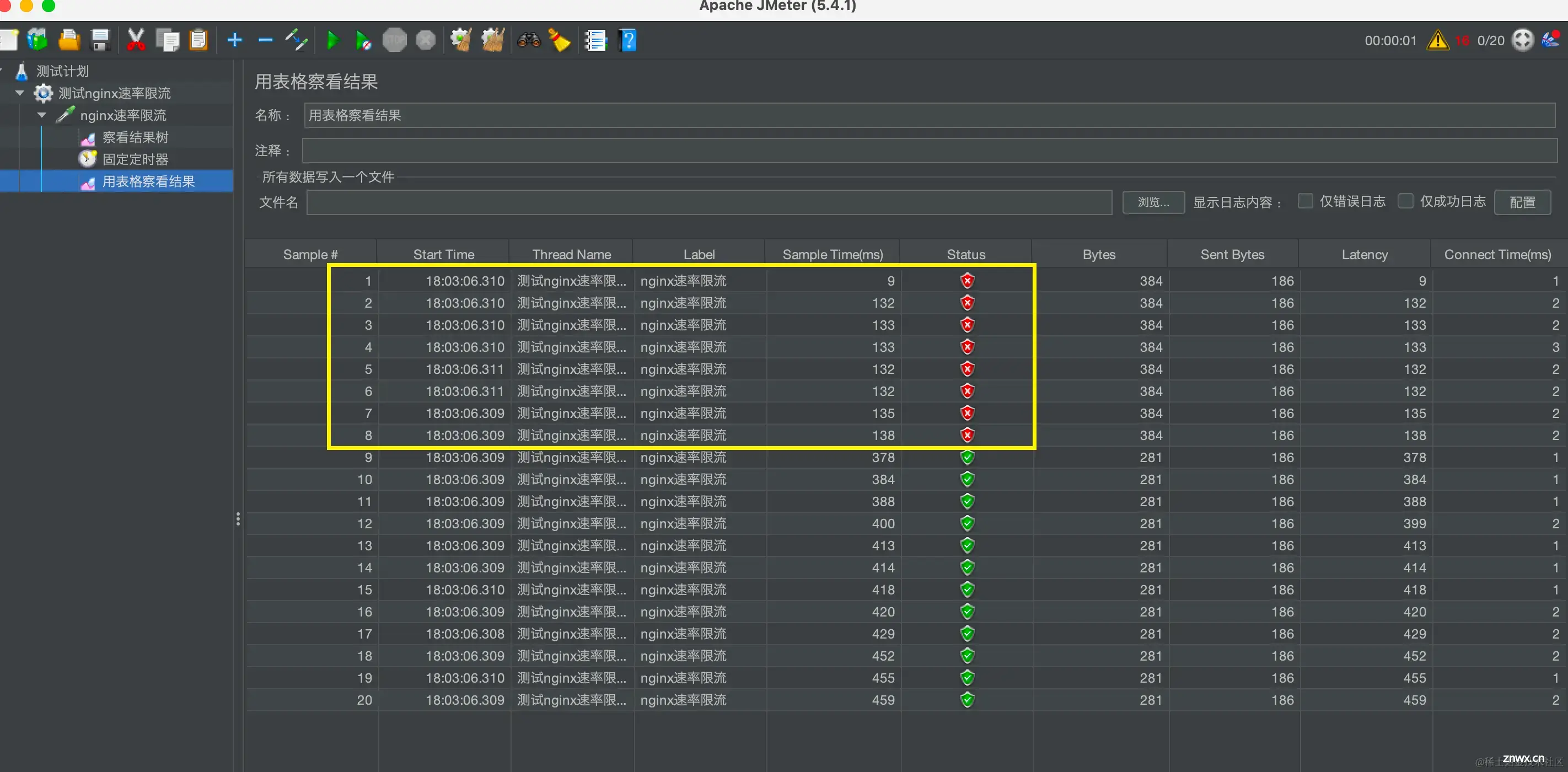Click the green success icon of sample 12

[967, 524]
